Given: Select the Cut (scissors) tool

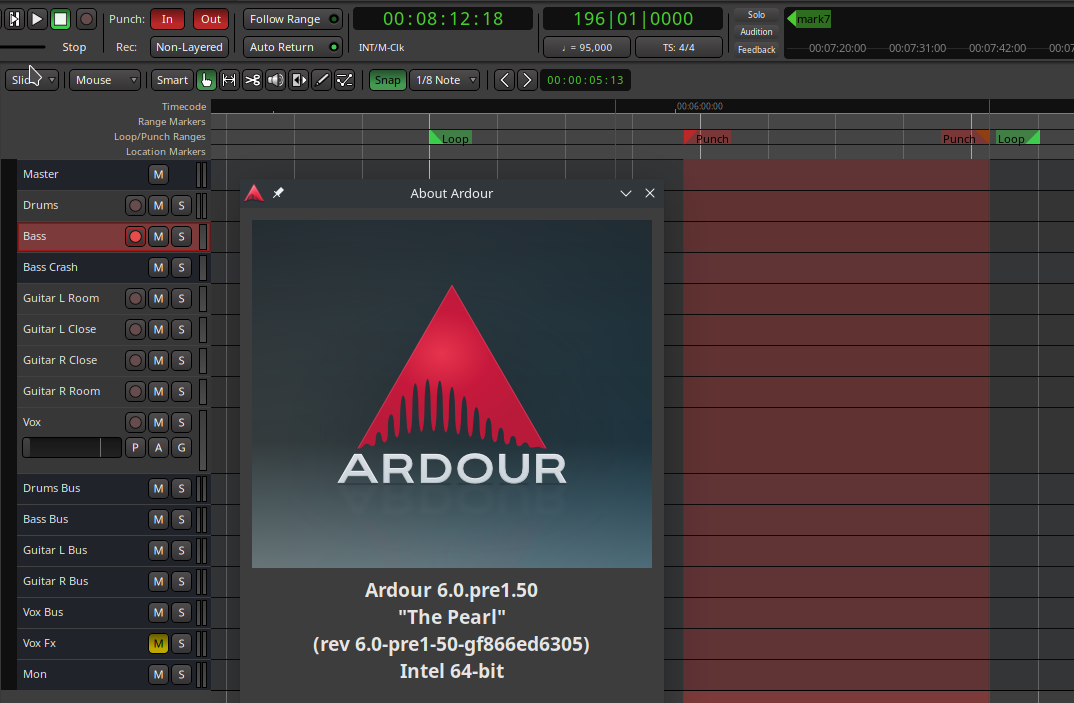Looking at the screenshot, I should [252, 80].
